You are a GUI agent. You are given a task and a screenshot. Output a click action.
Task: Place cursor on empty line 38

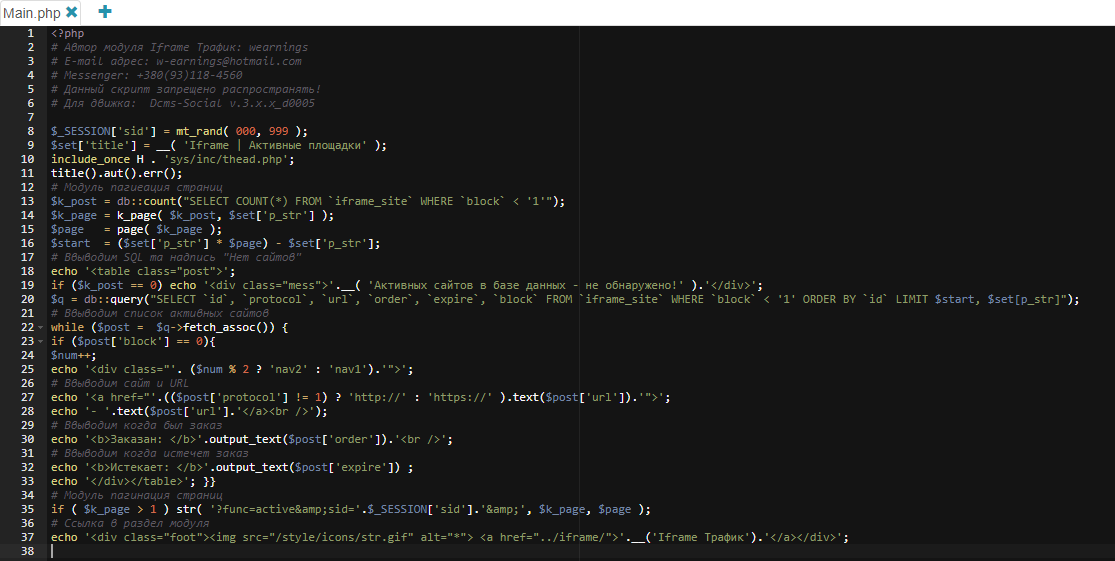300,551
